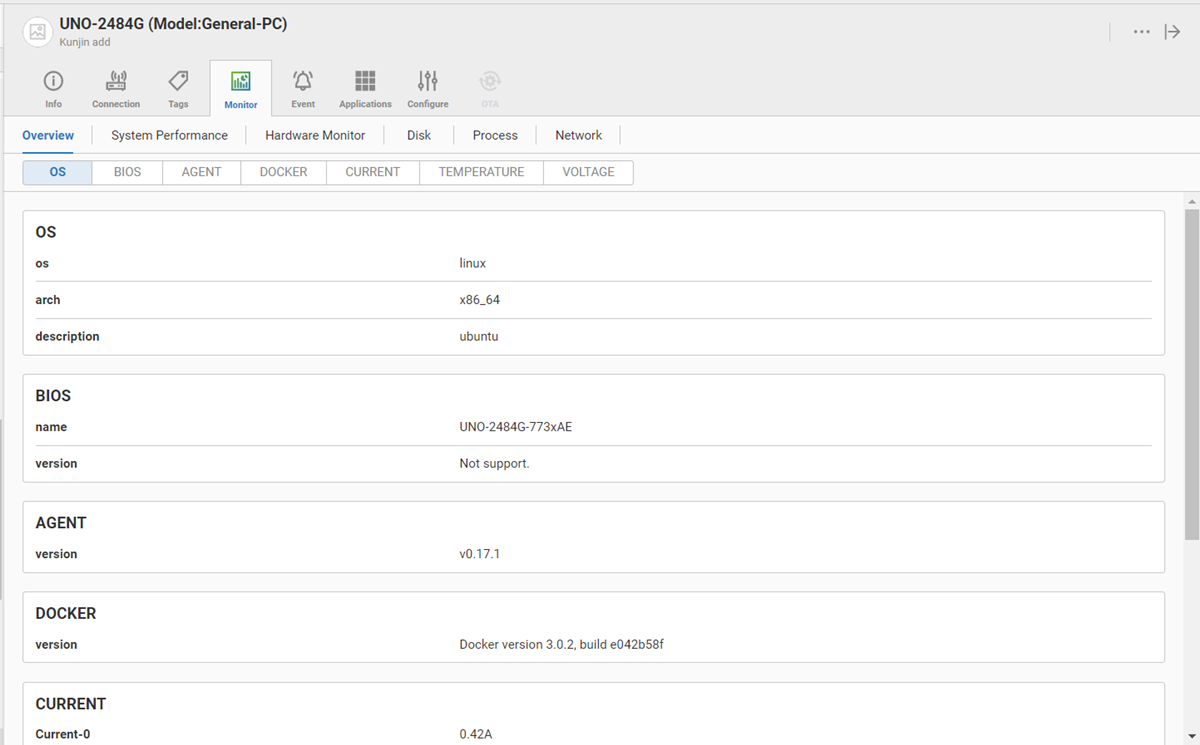Switch to Hardware Monitor tab
Image resolution: width=1200 pixels, height=745 pixels.
(315, 135)
